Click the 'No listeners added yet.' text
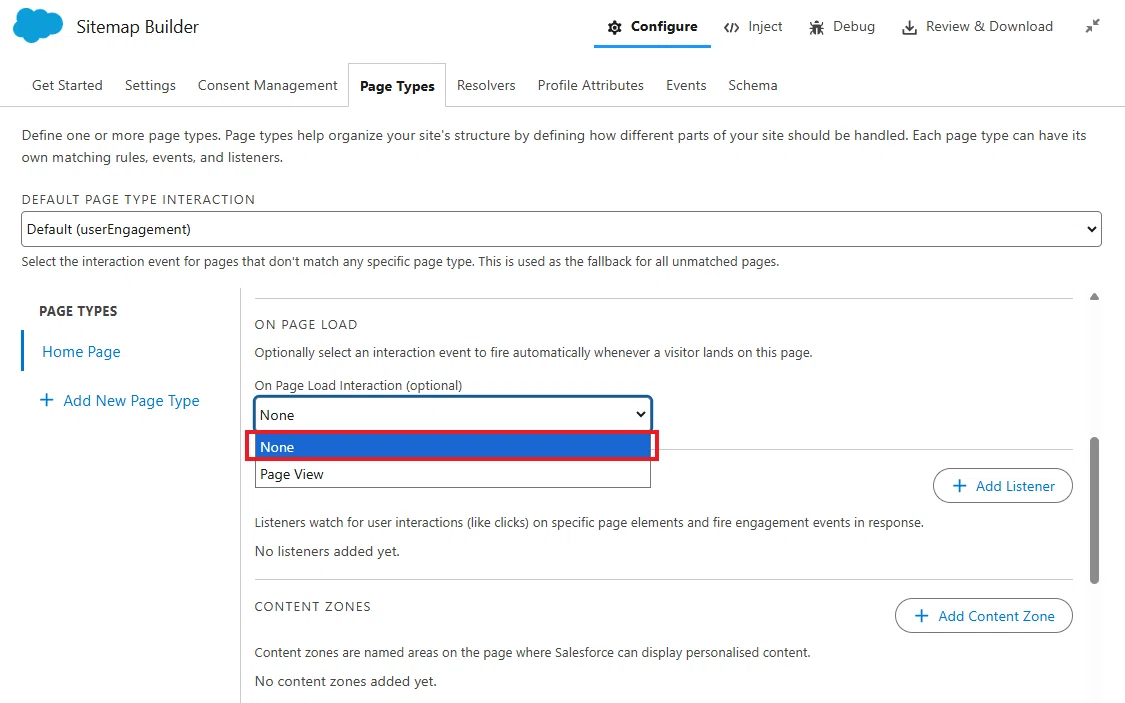This screenshot has height=703, width=1125. tap(327, 552)
